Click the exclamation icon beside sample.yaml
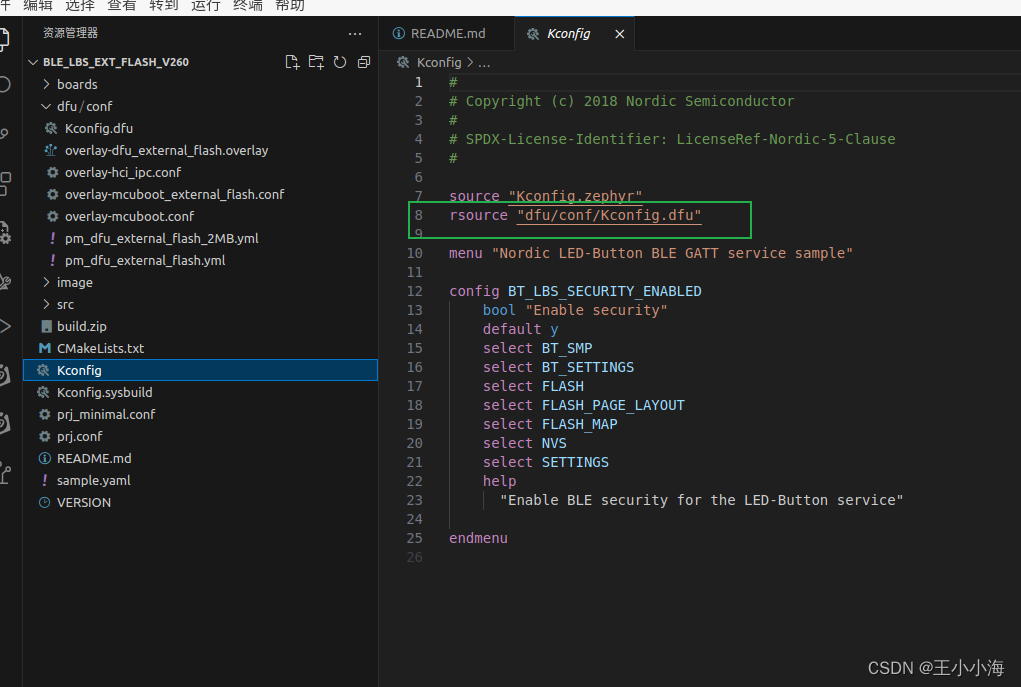 44,481
